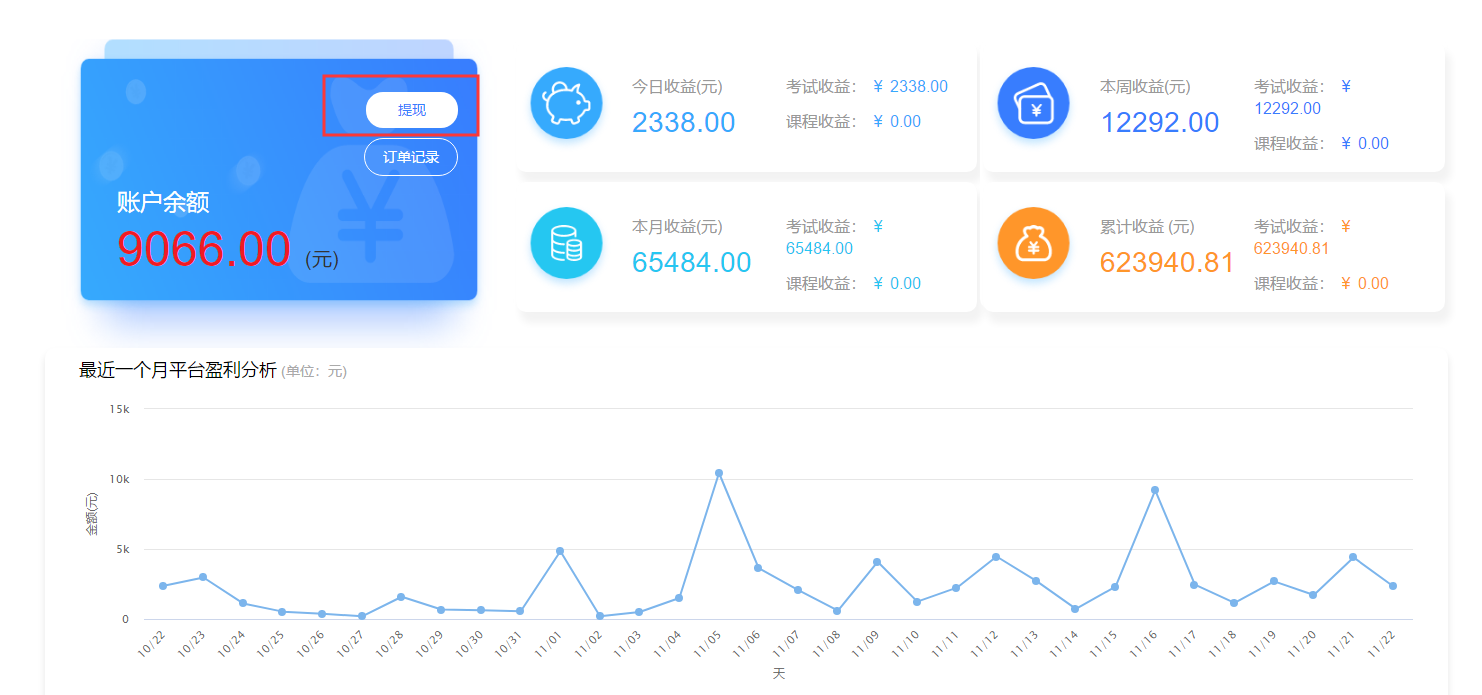Click exam earnings 65484.00 in monthly card
This screenshot has height=695, width=1482.
click(x=819, y=248)
